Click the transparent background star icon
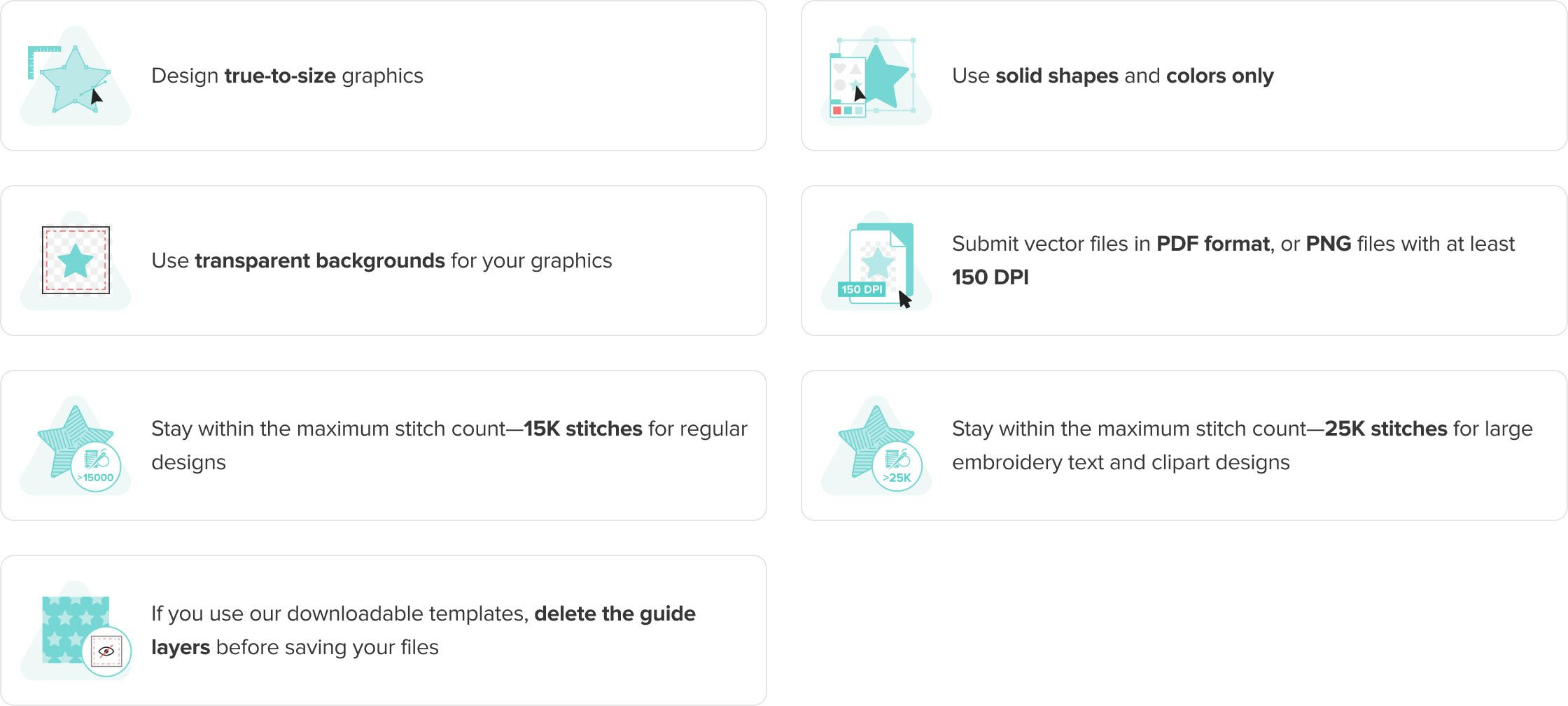 [x=76, y=261]
